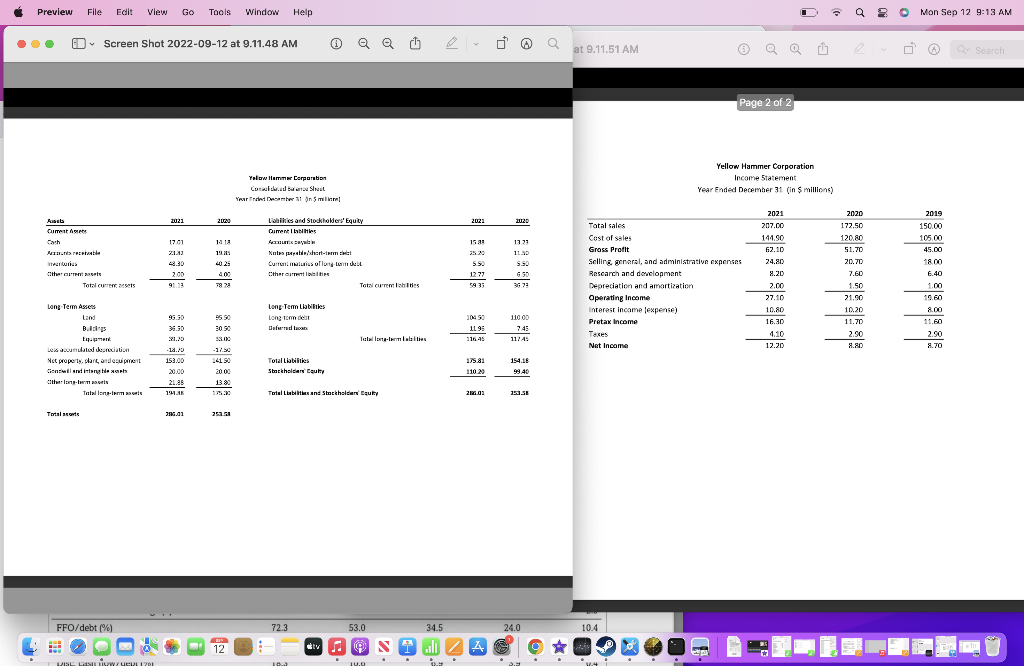
Task: Expand the sidebar view options chevron
Action: coord(92,44)
